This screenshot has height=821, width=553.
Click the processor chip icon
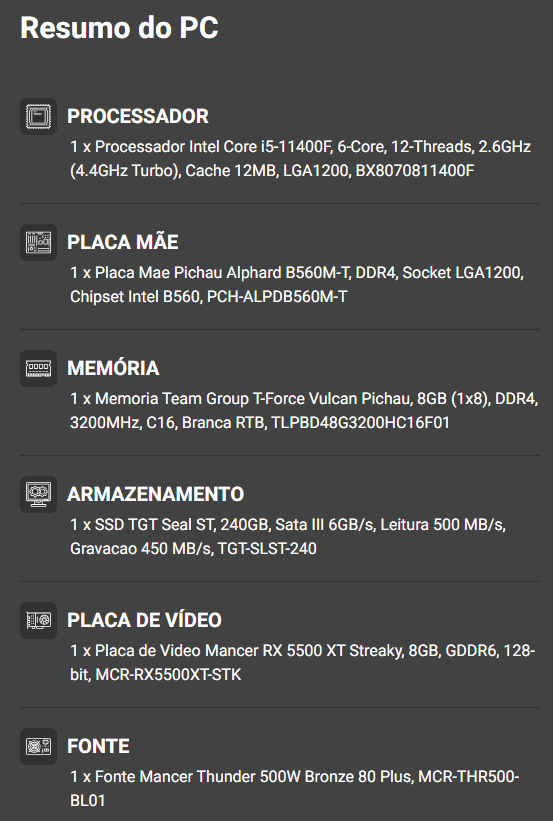(38, 116)
